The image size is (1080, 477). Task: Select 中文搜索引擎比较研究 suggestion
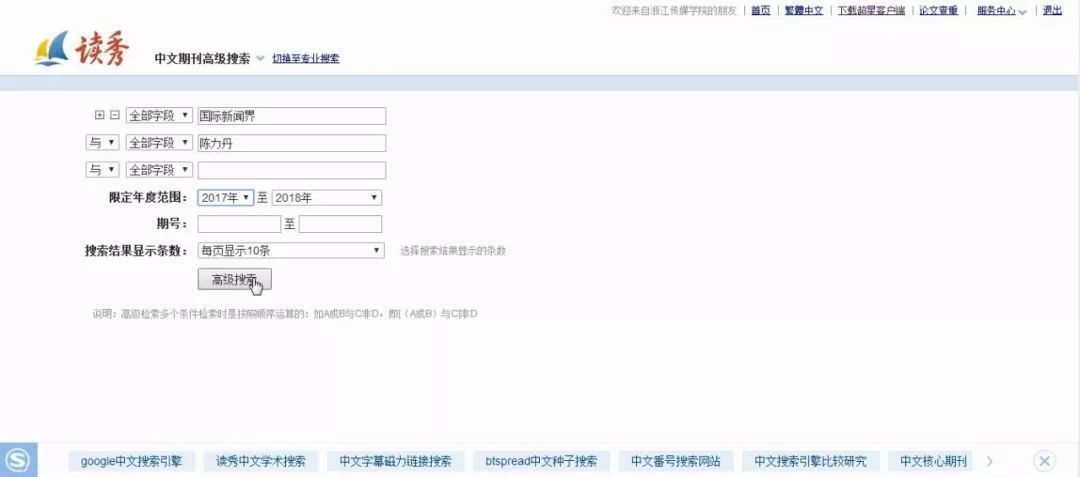click(x=810, y=461)
